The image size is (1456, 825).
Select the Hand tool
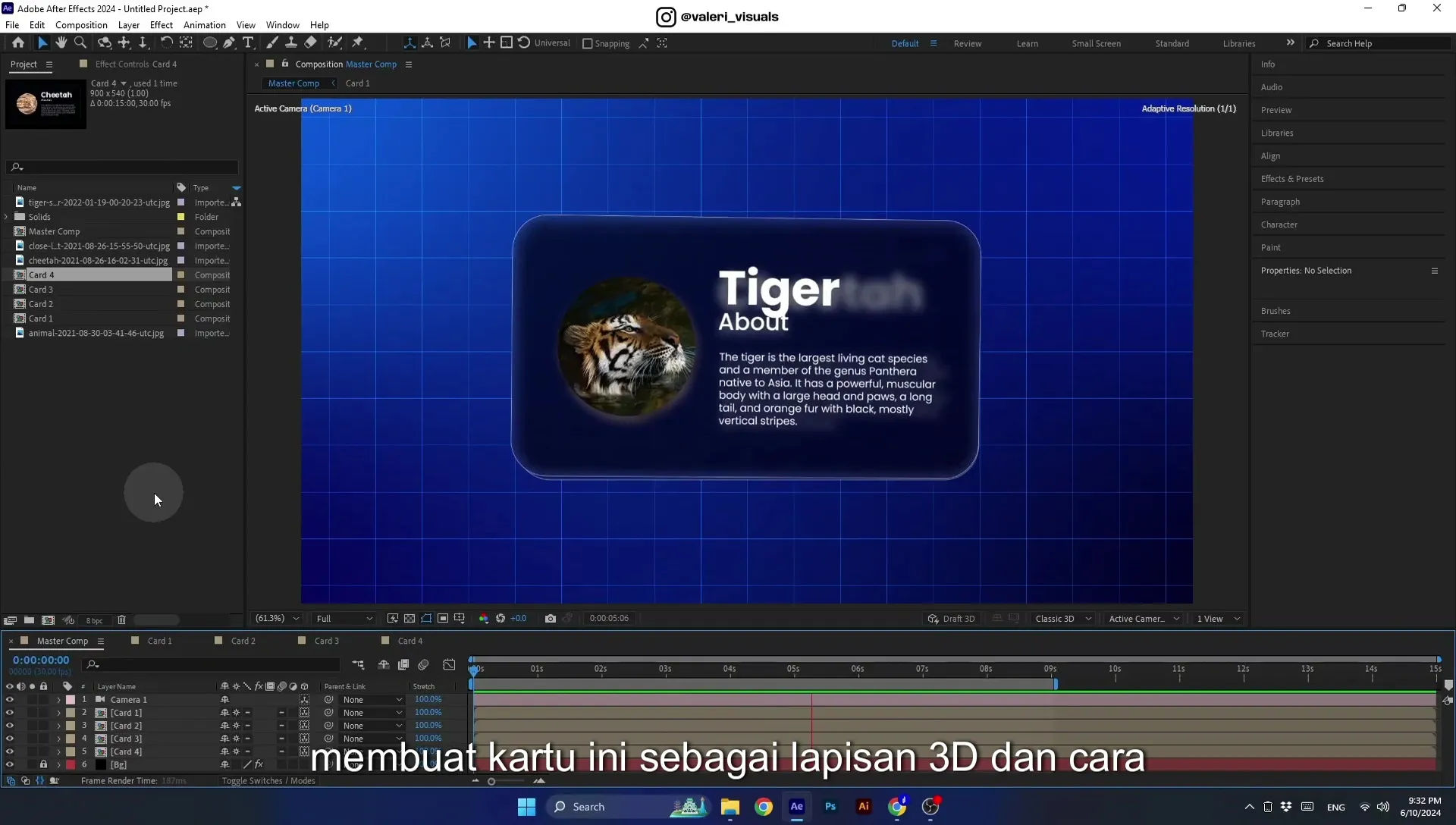coord(61,43)
